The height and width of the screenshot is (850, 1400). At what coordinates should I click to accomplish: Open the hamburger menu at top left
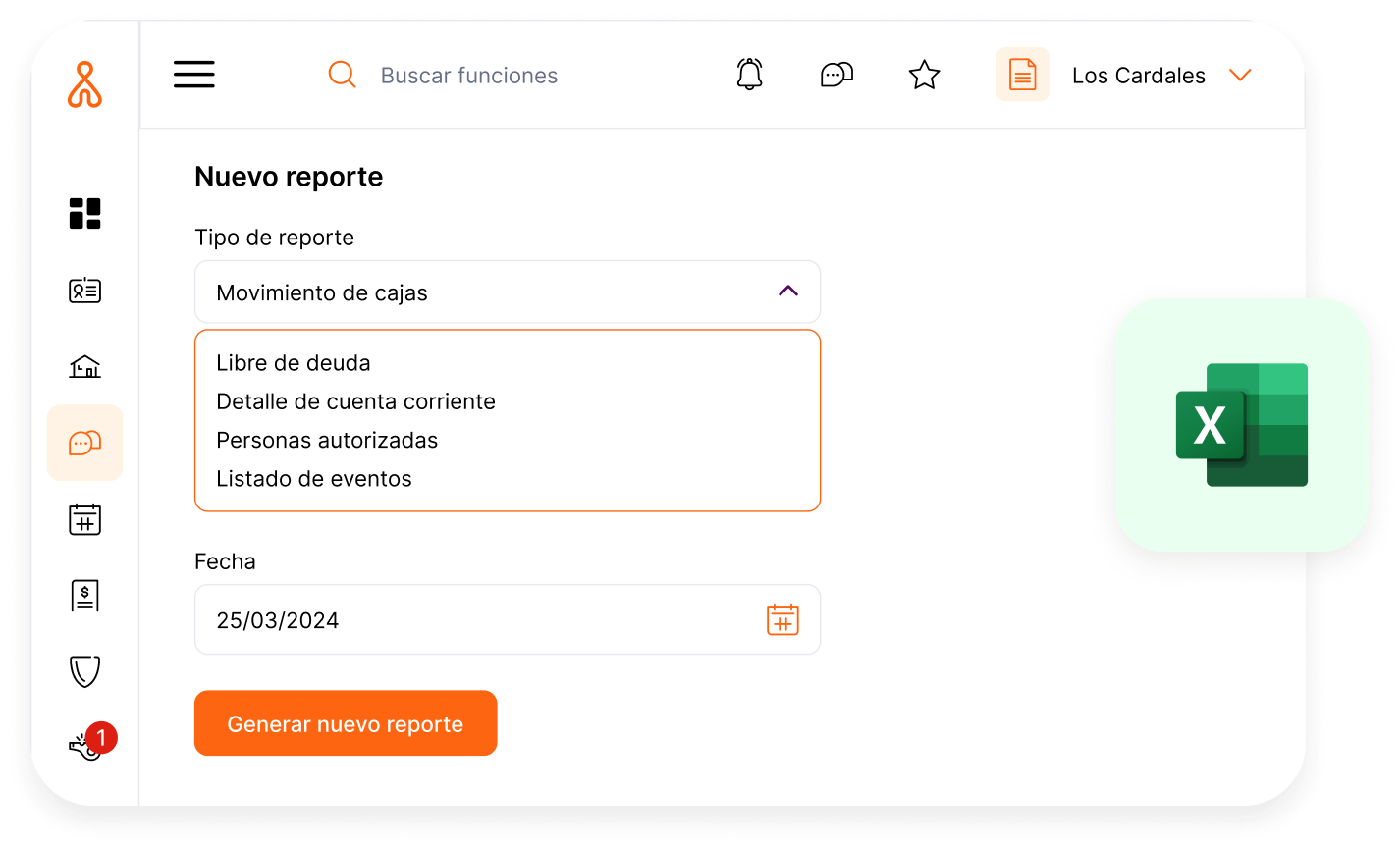(193, 74)
